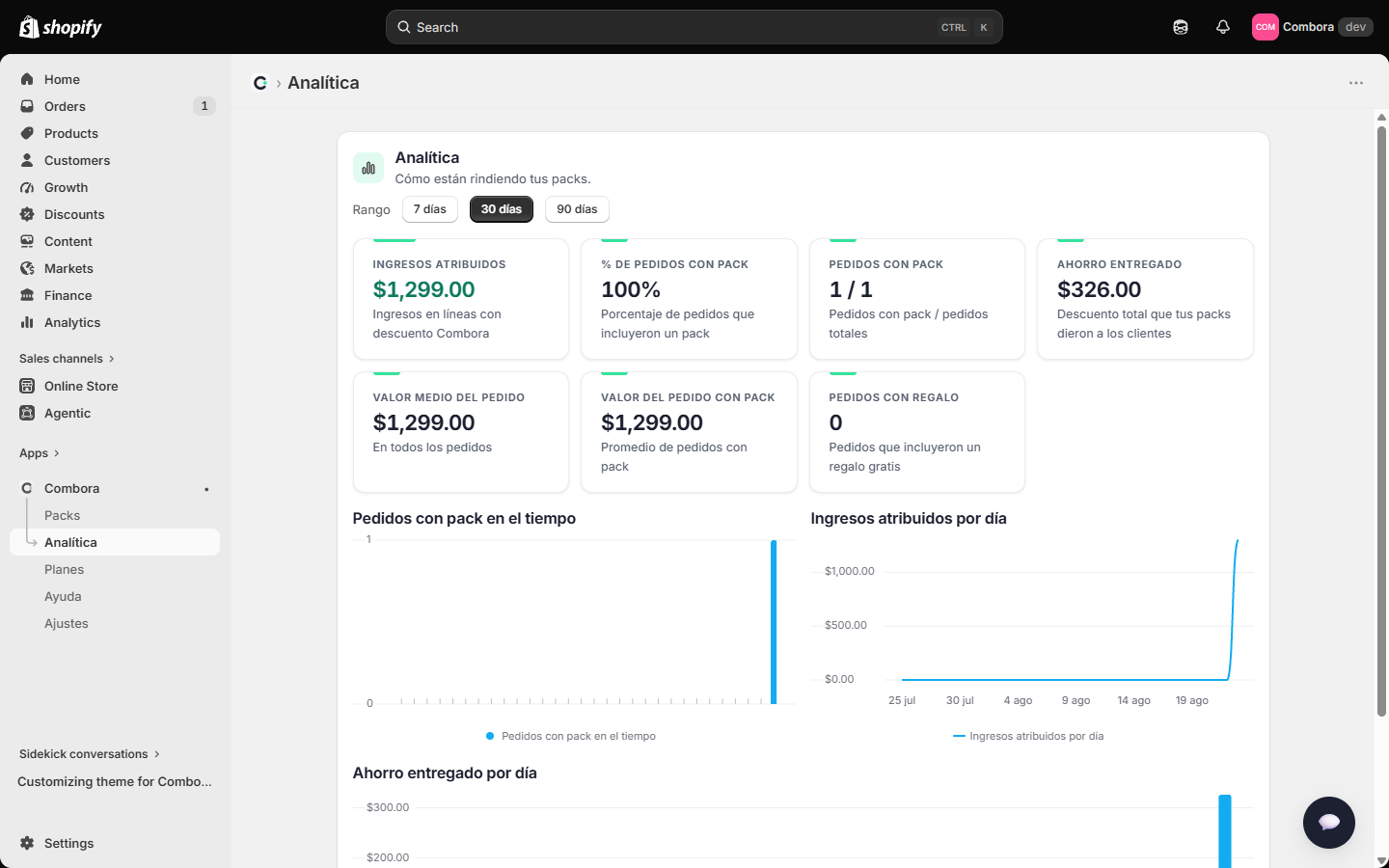The image size is (1389, 868).
Task: Select Analítica under Combora
Action: click(115, 542)
